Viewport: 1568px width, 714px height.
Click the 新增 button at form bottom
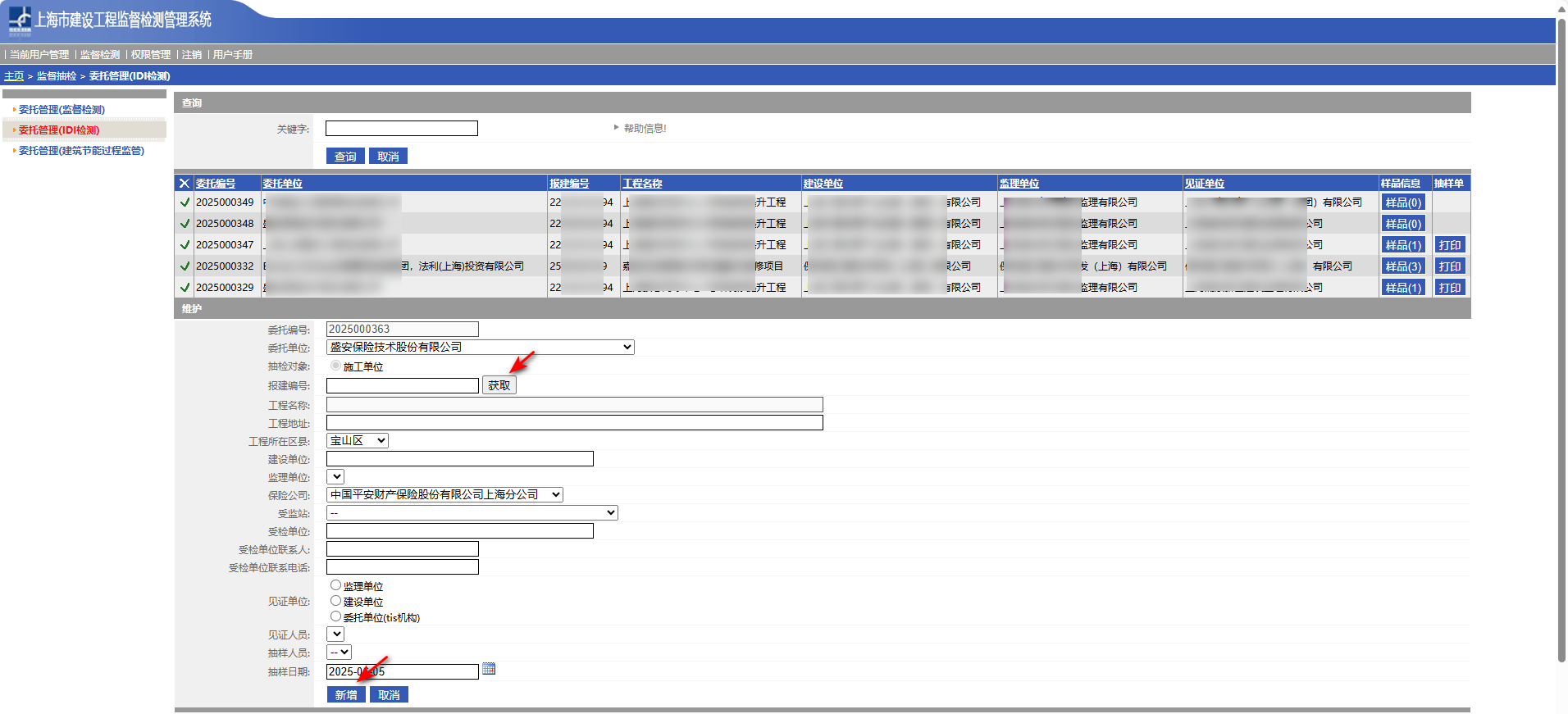point(346,695)
